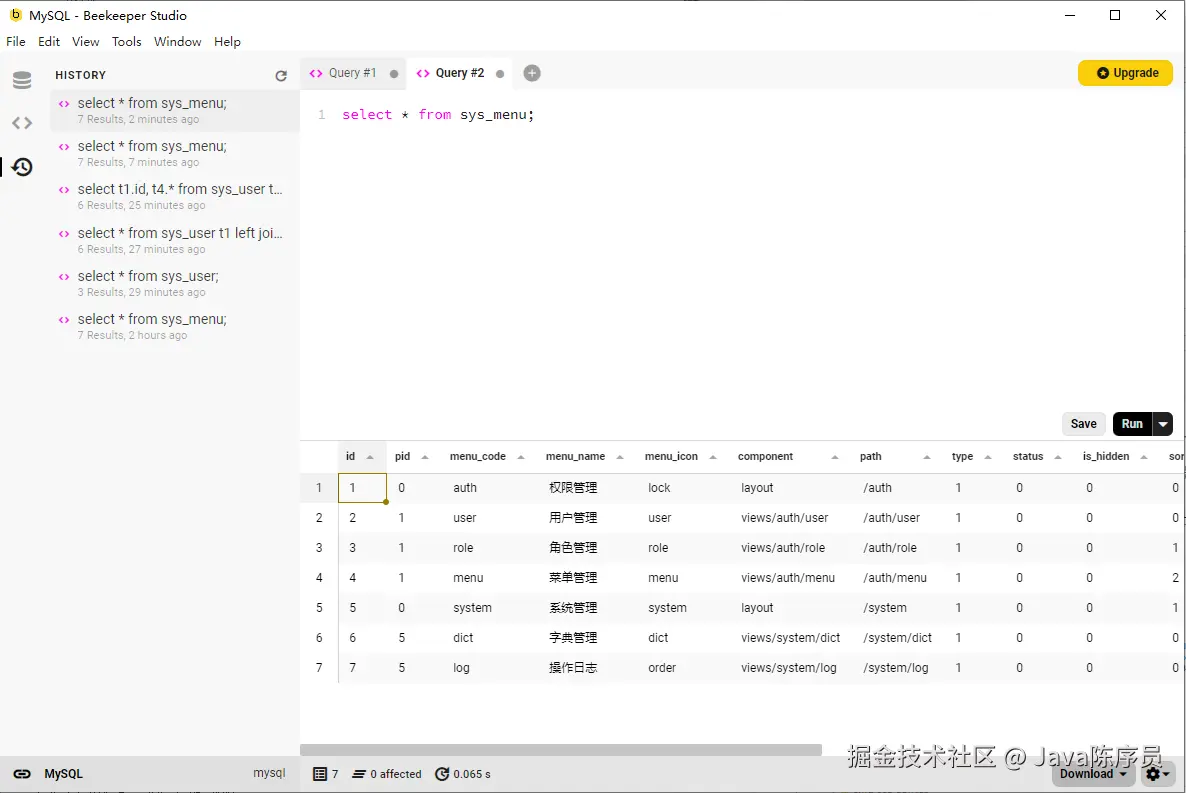Open the database tables sidebar icon
This screenshot has height=793, width=1186.
22,79
